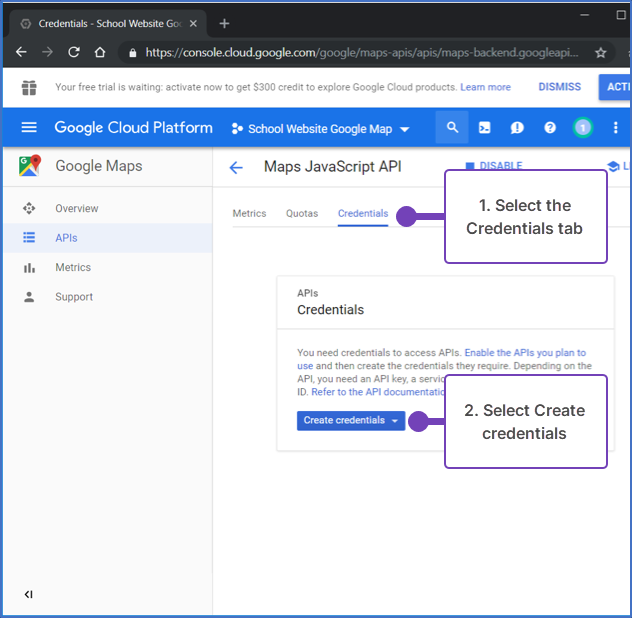Open the hamburger navigation menu
This screenshot has width=632, height=618.
click(29, 128)
